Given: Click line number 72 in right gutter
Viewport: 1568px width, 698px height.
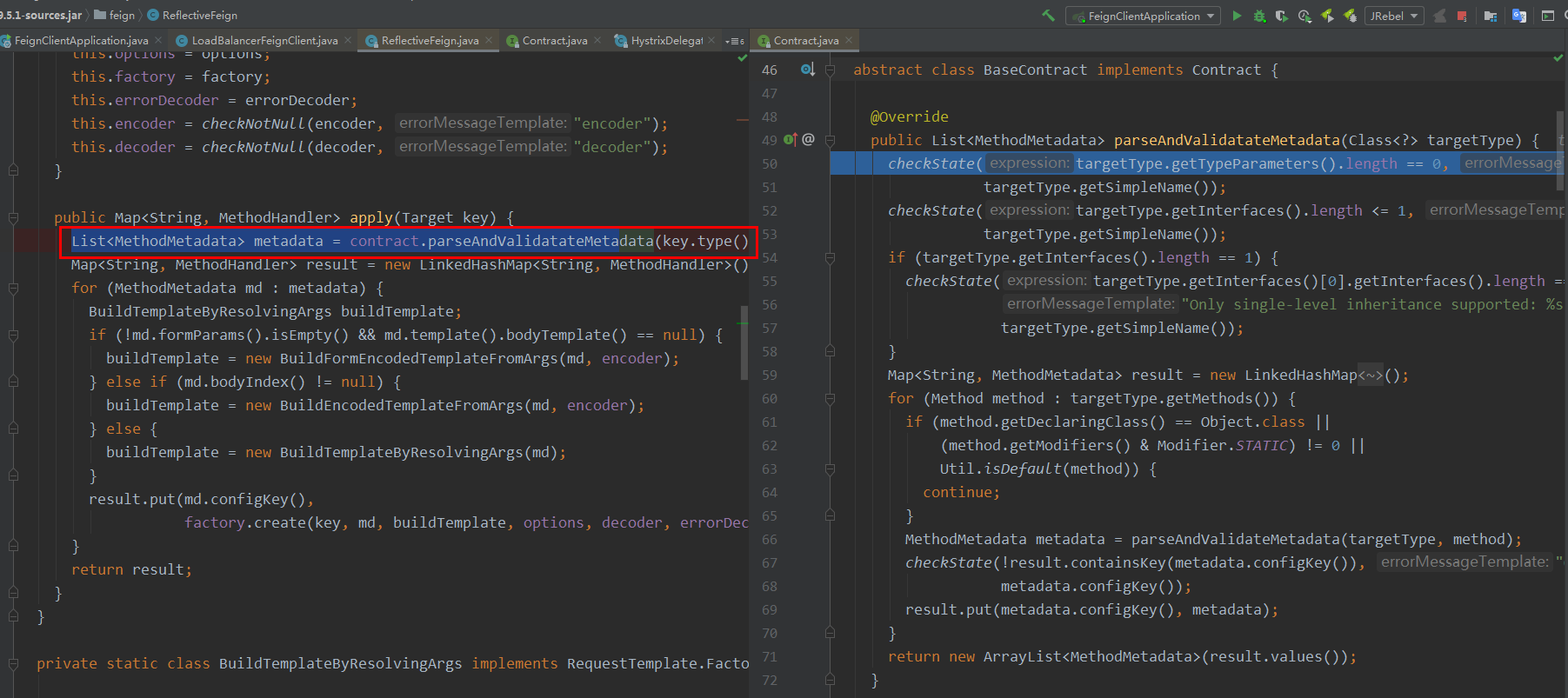Looking at the screenshot, I should click(x=770, y=680).
